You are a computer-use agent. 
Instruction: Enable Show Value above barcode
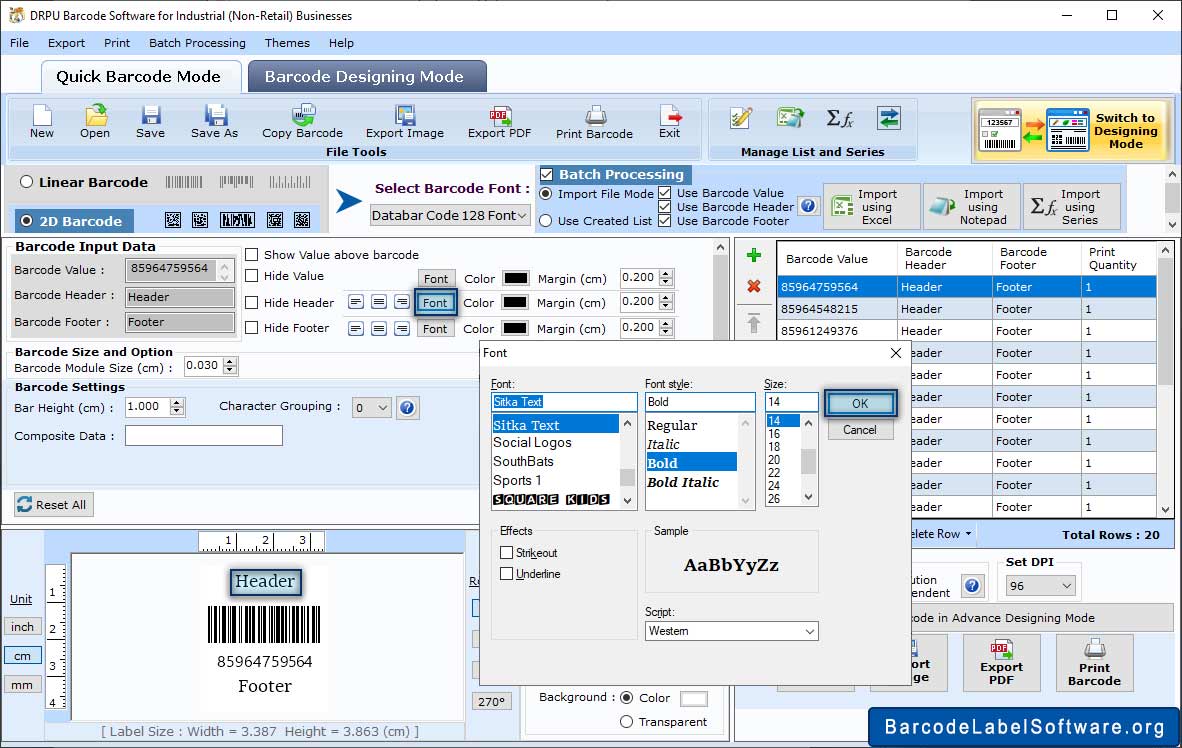(x=252, y=255)
